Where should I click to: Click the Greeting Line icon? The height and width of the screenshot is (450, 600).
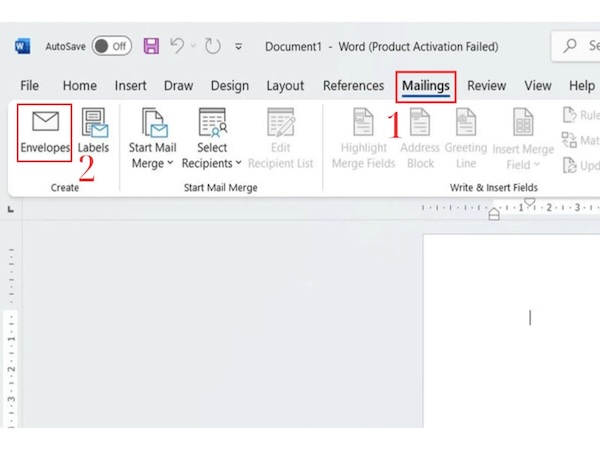click(466, 123)
